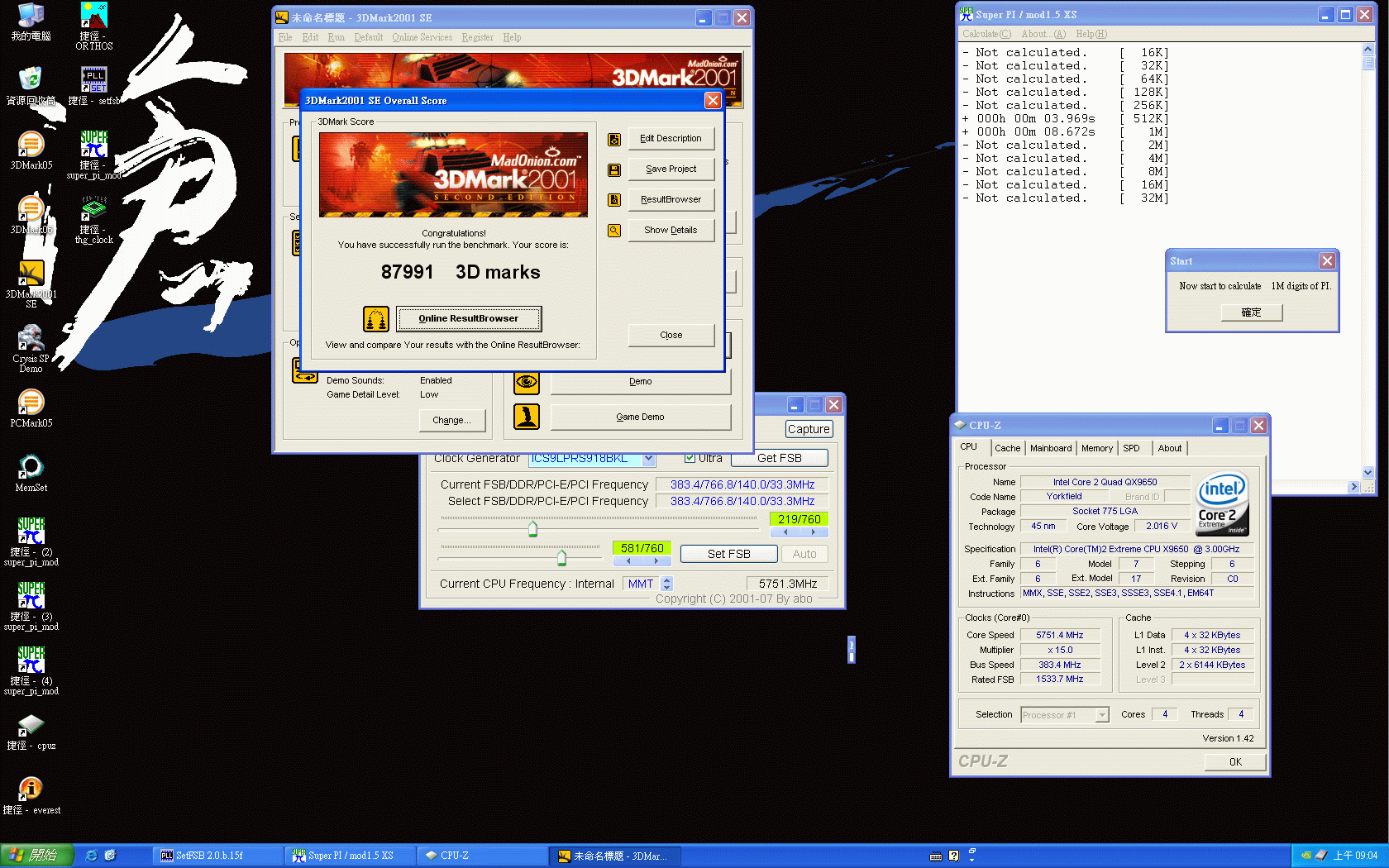Viewport: 1389px width, 868px height.
Task: Open the setfsb PLL desktop shortcut
Action: pos(94,86)
